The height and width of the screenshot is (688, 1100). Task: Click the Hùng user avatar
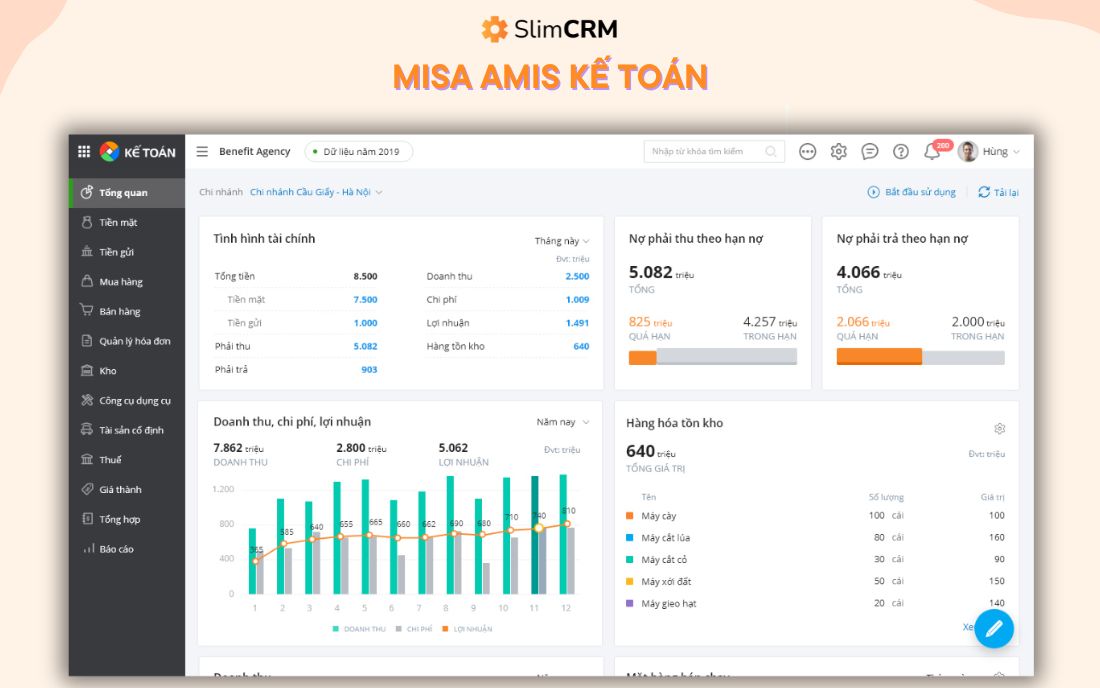968,151
